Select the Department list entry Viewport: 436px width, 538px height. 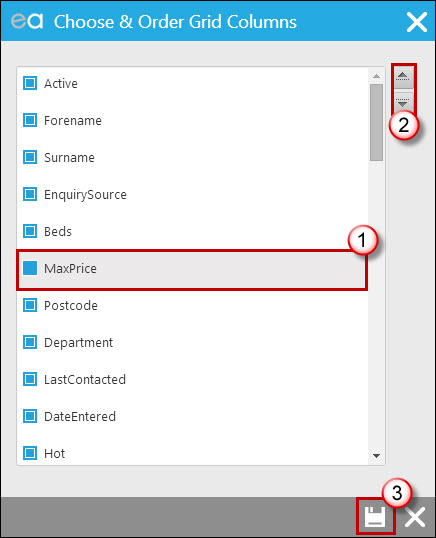(192, 342)
